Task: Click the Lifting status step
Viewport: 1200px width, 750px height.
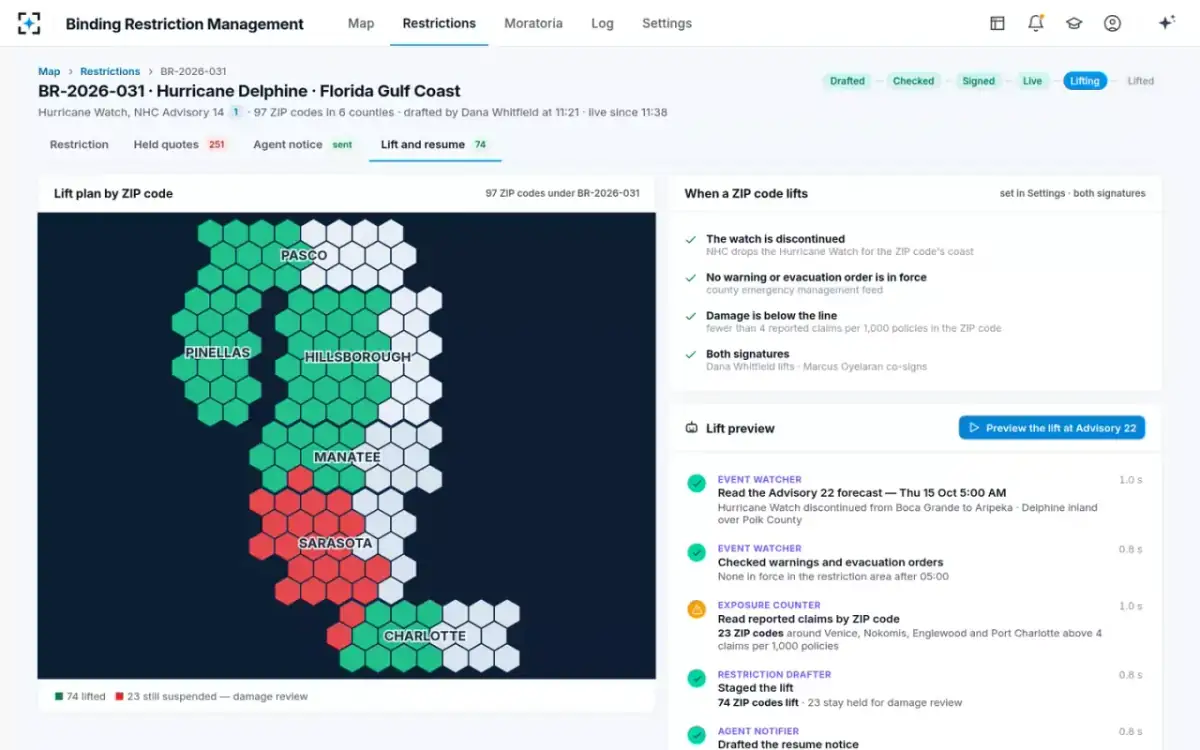Action: [x=1085, y=81]
